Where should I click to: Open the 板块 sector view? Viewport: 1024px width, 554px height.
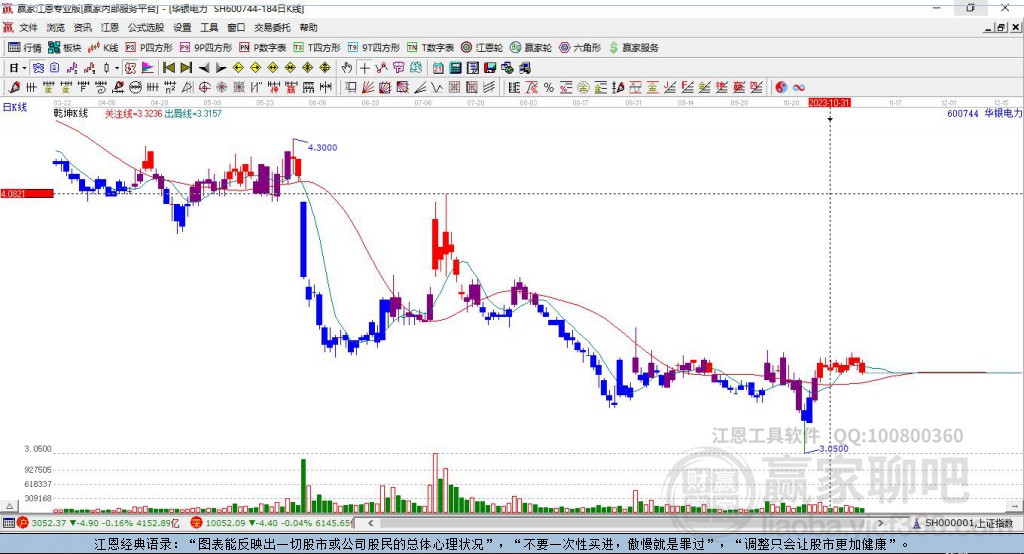(65, 48)
